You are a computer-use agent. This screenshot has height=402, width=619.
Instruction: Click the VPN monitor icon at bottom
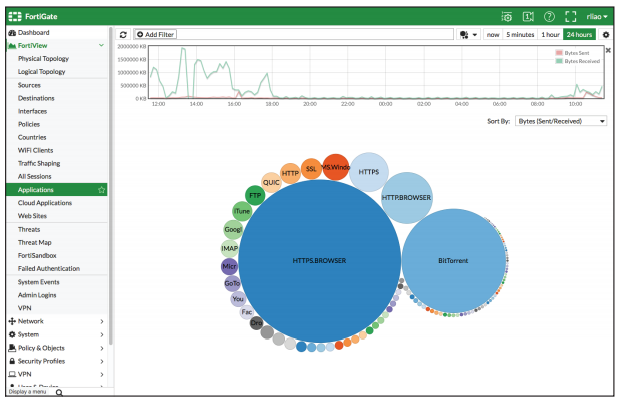pyautogui.click(x=12, y=374)
